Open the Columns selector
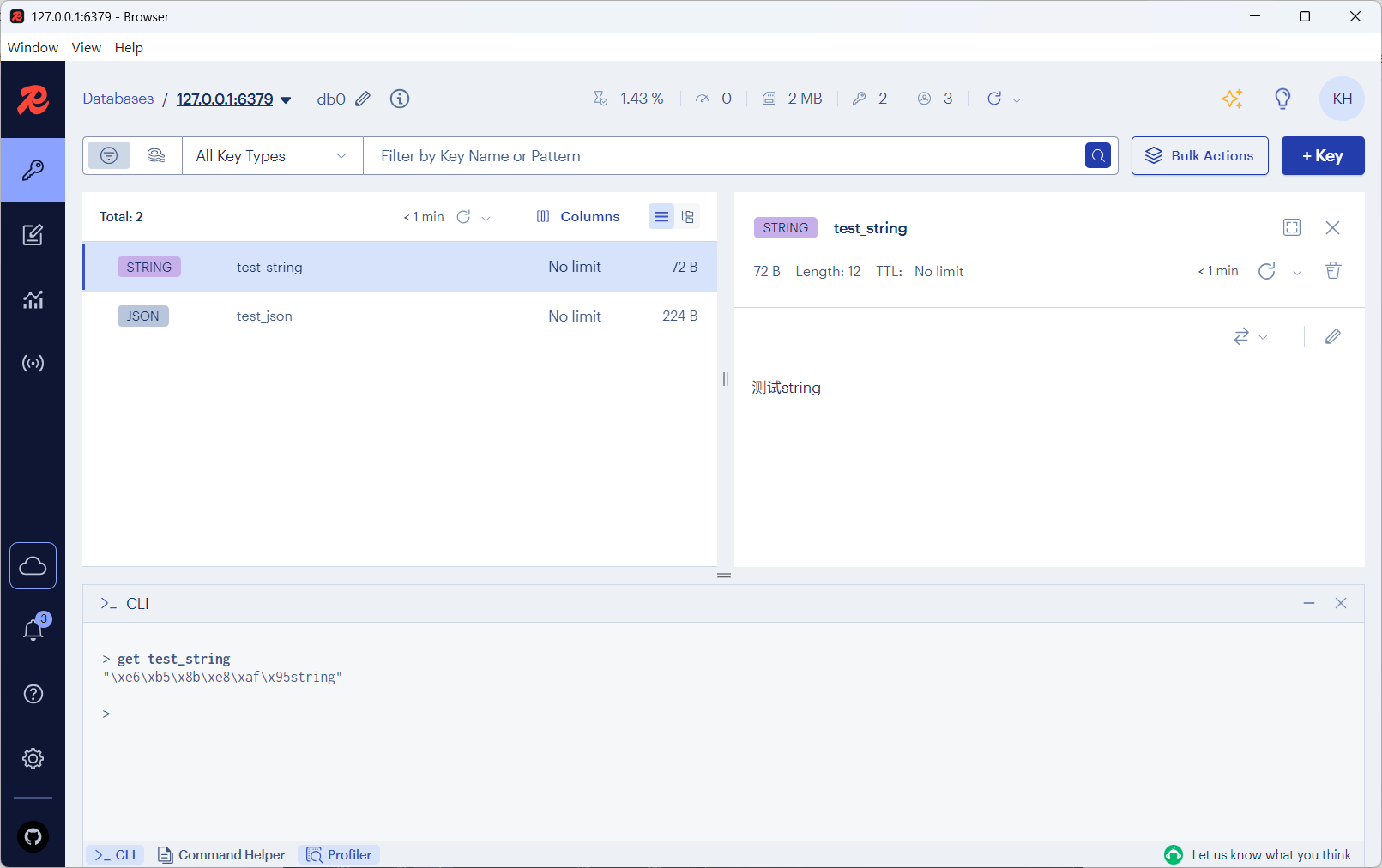Screen dimensions: 1382x868 pyautogui.click(x=578, y=217)
